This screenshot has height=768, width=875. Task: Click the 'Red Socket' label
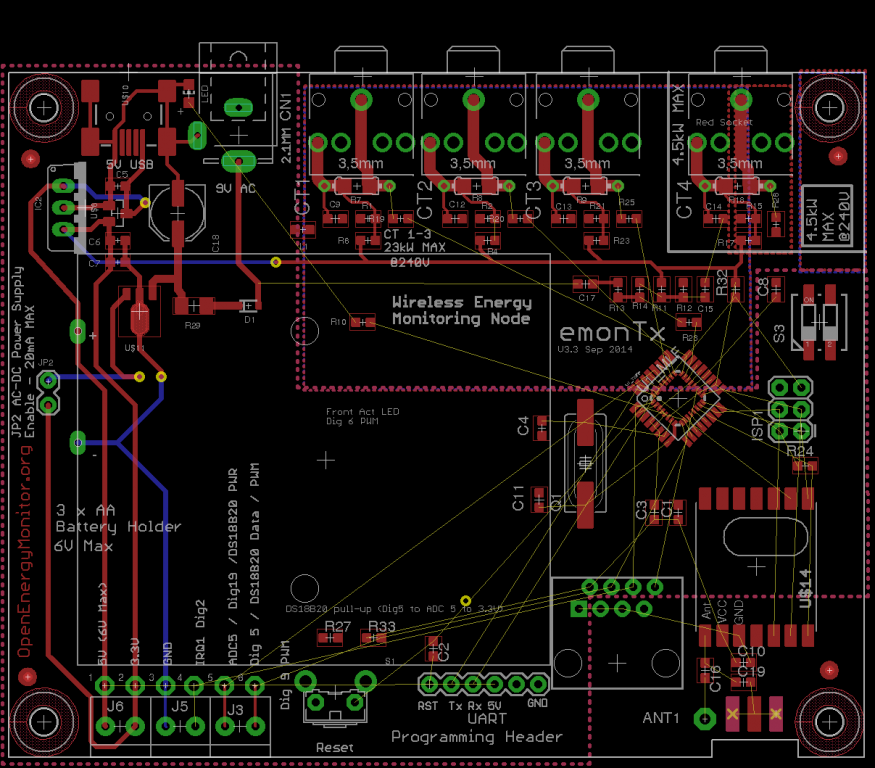click(724, 122)
